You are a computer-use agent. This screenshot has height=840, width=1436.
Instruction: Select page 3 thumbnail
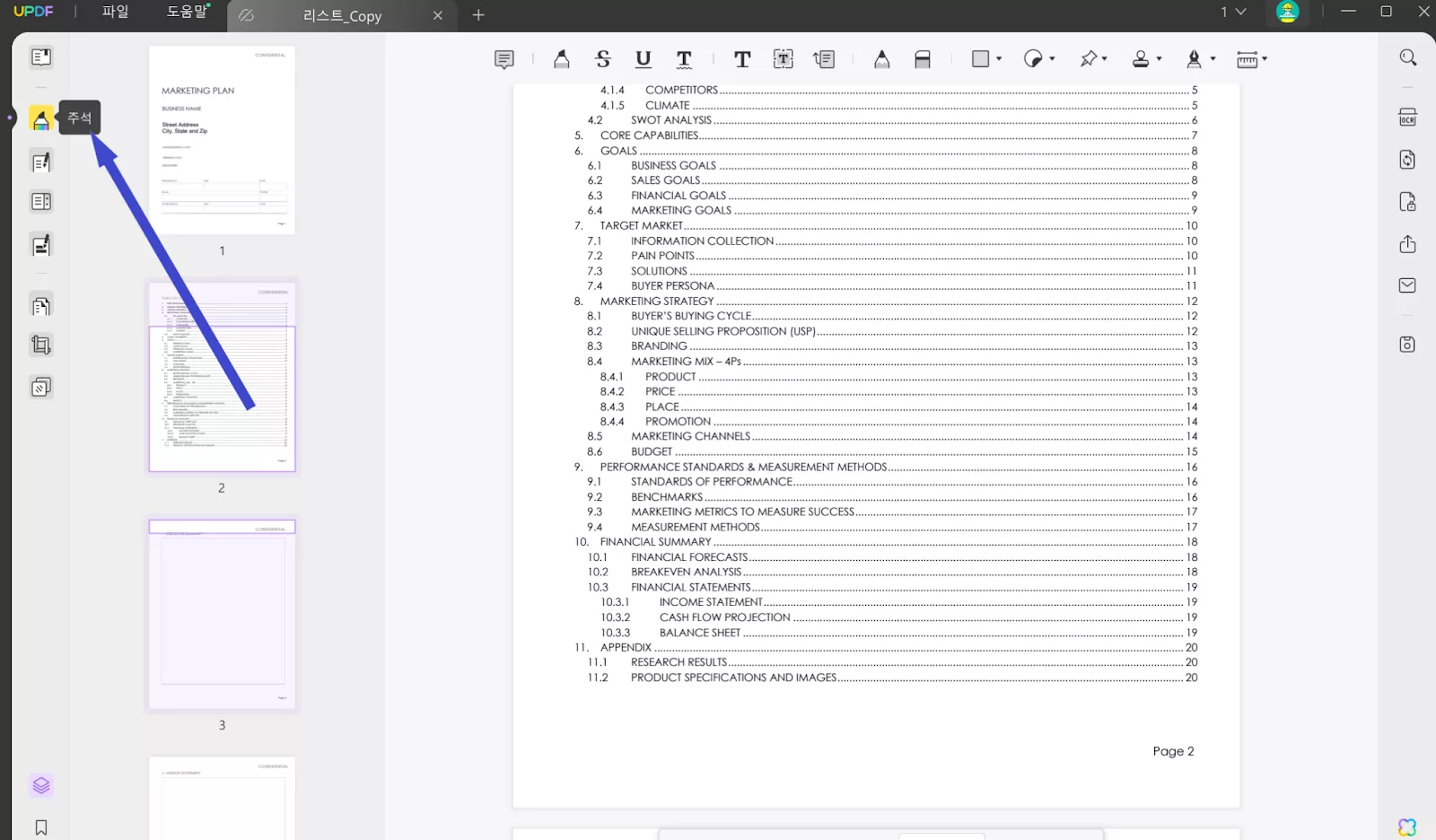222,615
